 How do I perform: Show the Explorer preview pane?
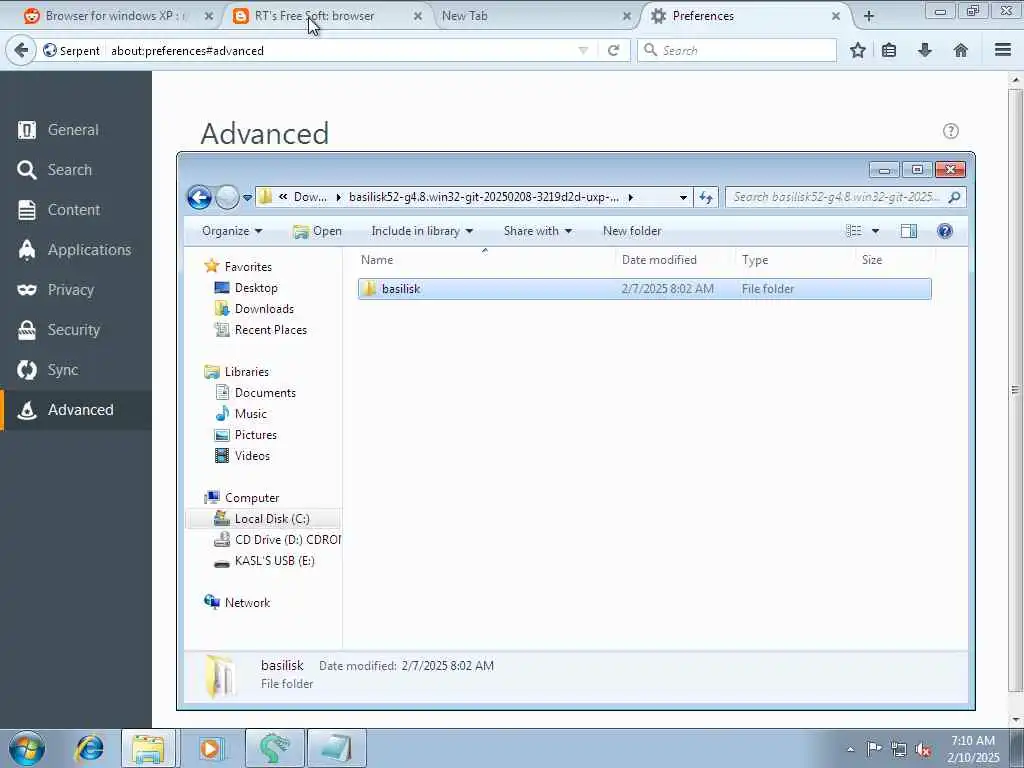pos(908,231)
